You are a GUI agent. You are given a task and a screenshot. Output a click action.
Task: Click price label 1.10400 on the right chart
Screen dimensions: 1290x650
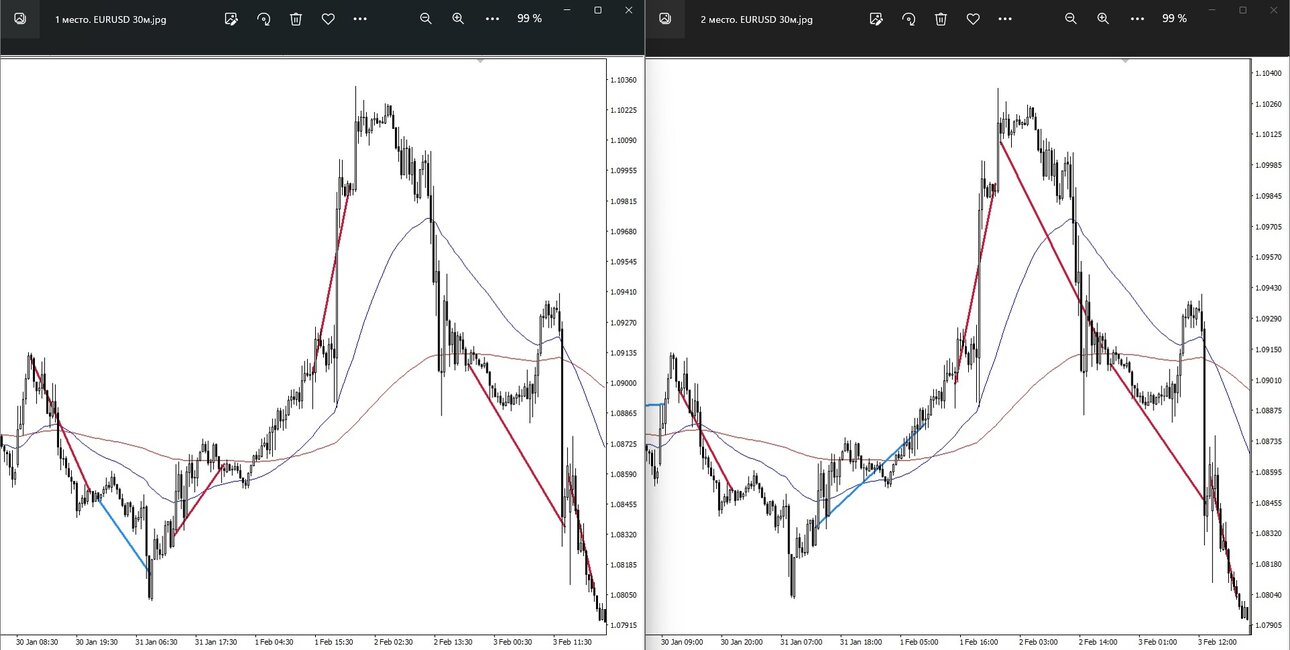[x=1269, y=73]
